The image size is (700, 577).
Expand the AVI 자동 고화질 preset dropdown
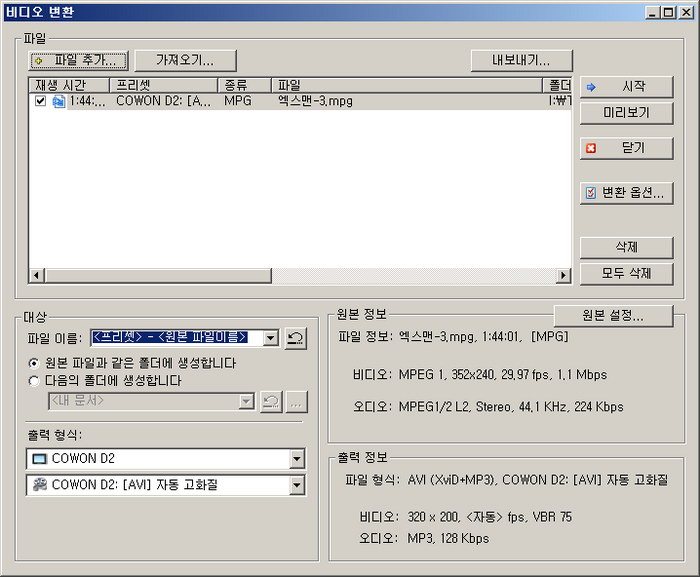coord(296,485)
